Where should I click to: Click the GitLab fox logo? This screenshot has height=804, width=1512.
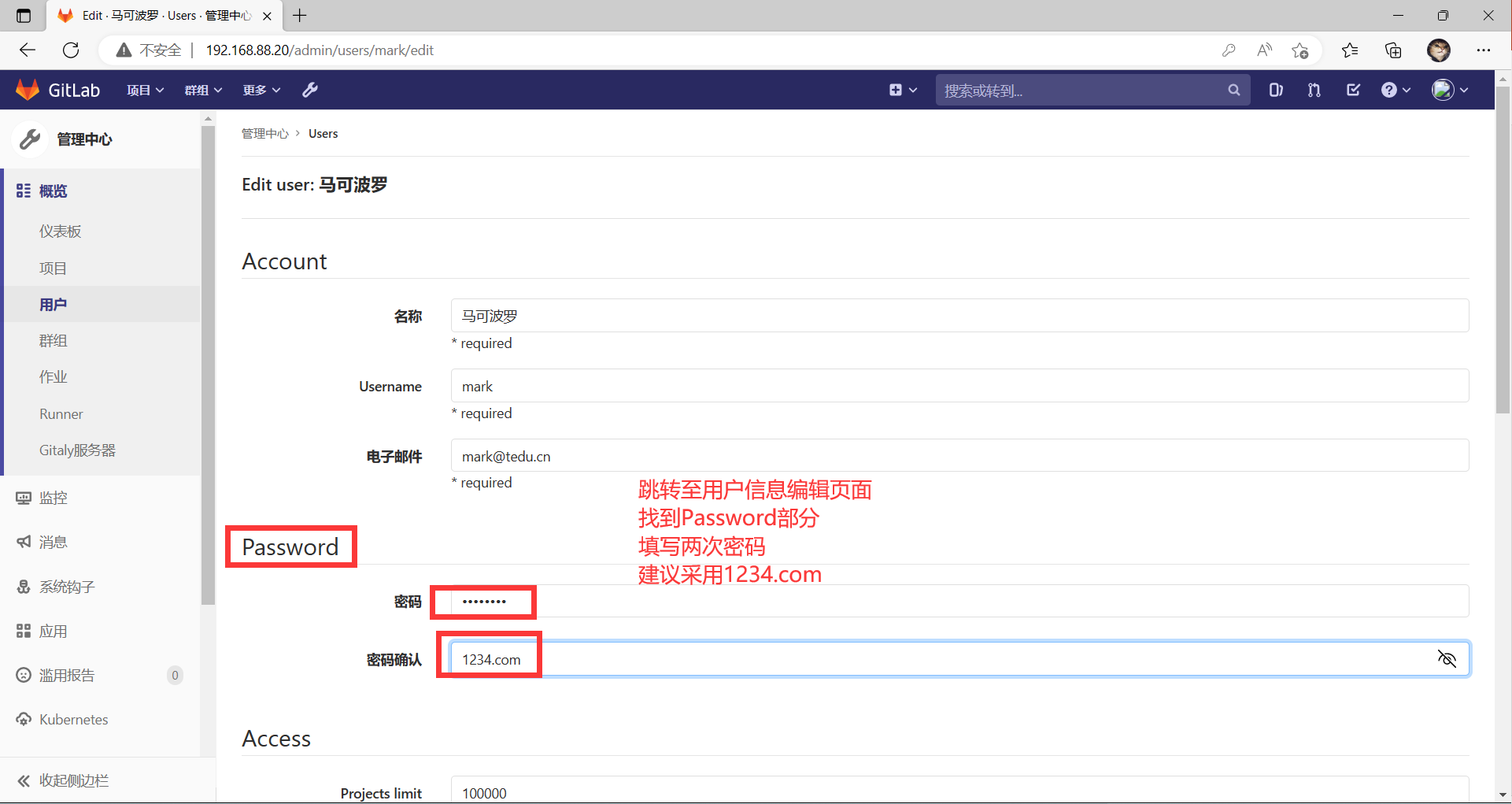pyautogui.click(x=28, y=90)
